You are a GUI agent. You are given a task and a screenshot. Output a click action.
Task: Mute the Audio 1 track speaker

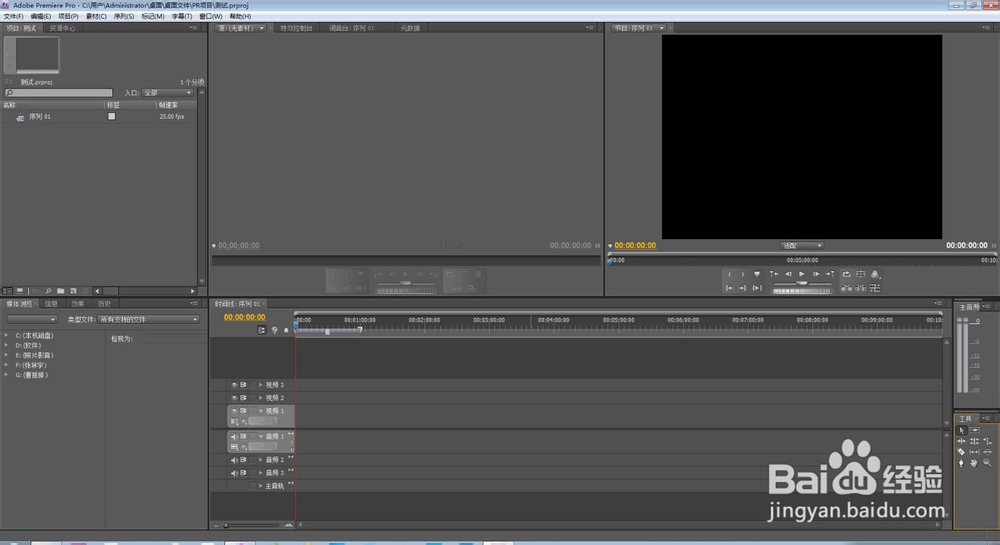[x=234, y=437]
